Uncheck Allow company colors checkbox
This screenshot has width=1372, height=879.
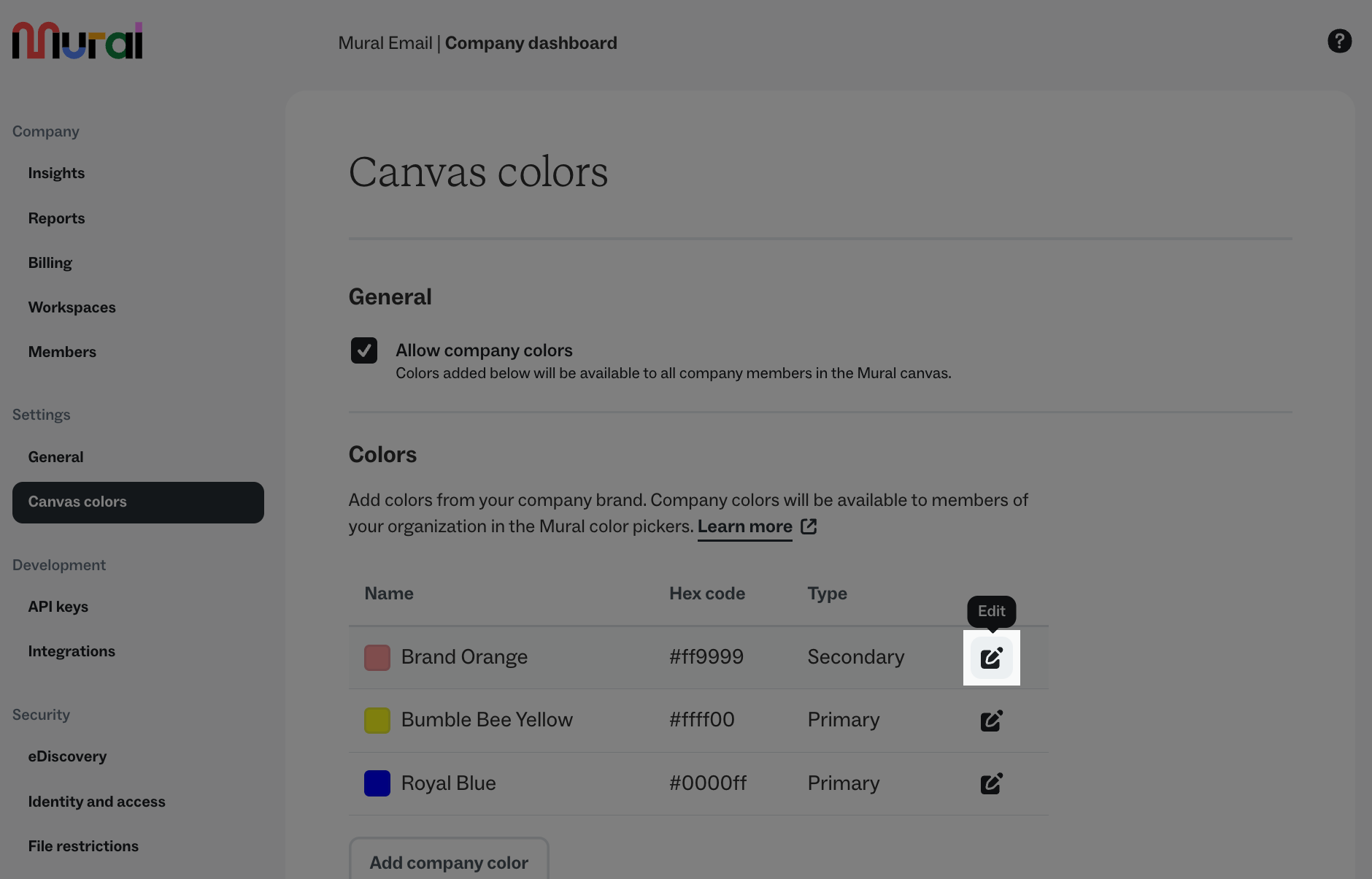tap(363, 350)
